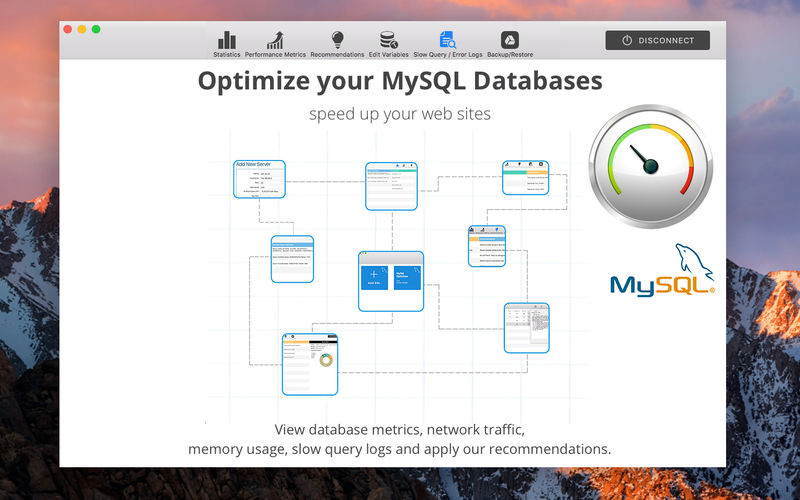Viewport: 800px width, 500px height.
Task: Click the blue-header list thumbnail below Add New Server
Action: click(292, 259)
